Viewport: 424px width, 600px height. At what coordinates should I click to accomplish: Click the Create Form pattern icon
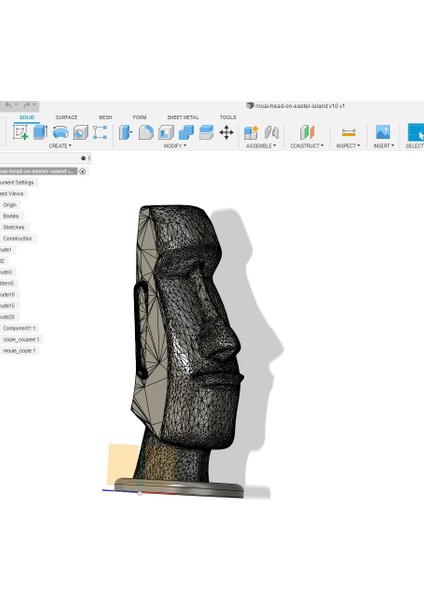tap(100, 132)
